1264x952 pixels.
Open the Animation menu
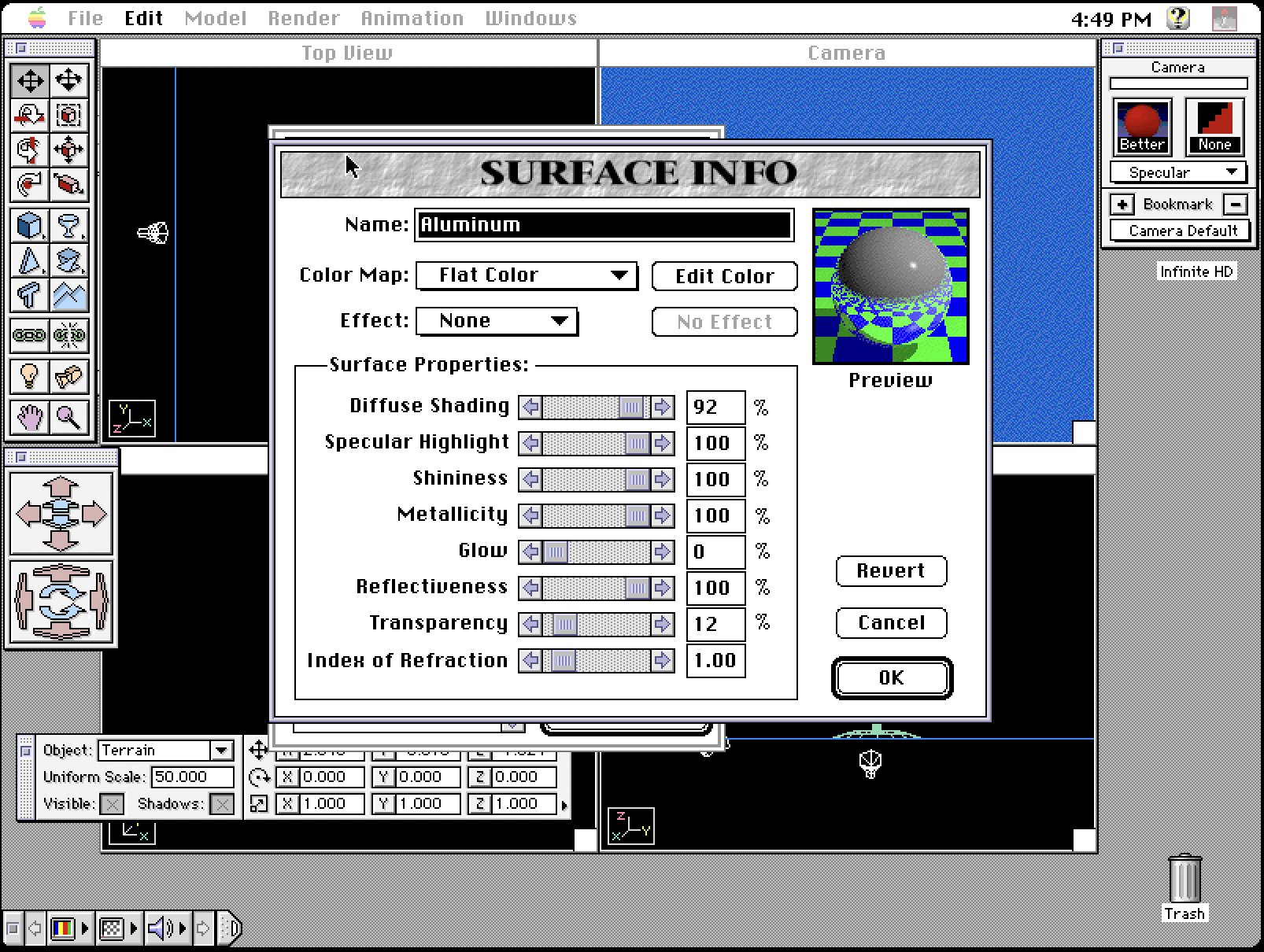(x=411, y=17)
